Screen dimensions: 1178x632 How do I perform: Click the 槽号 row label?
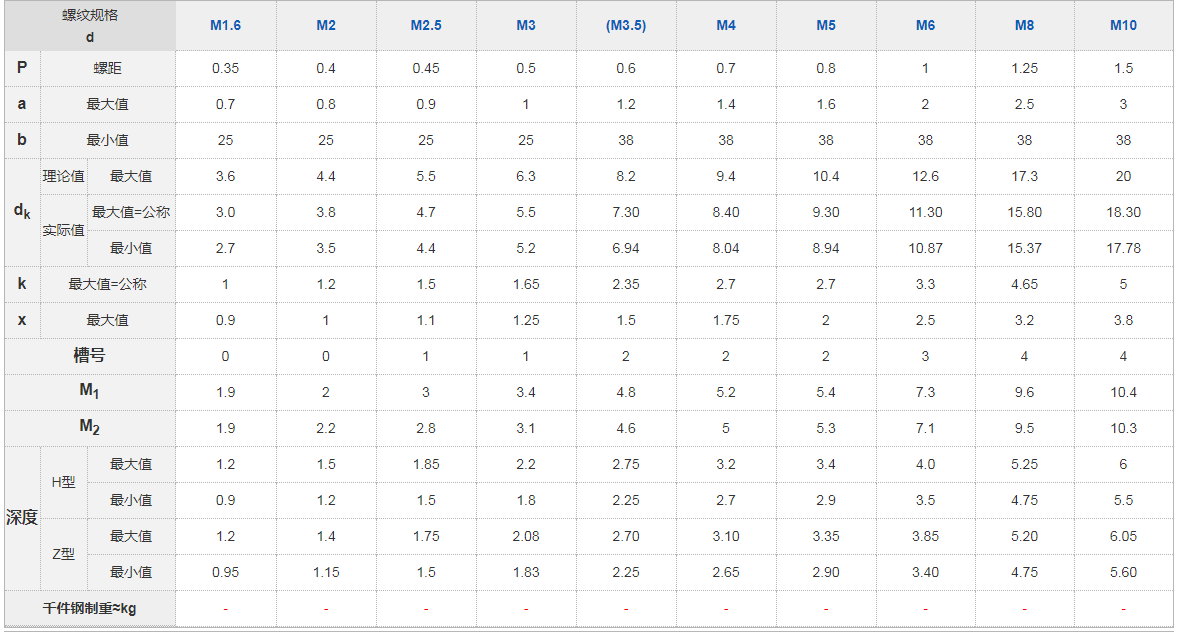(x=90, y=356)
